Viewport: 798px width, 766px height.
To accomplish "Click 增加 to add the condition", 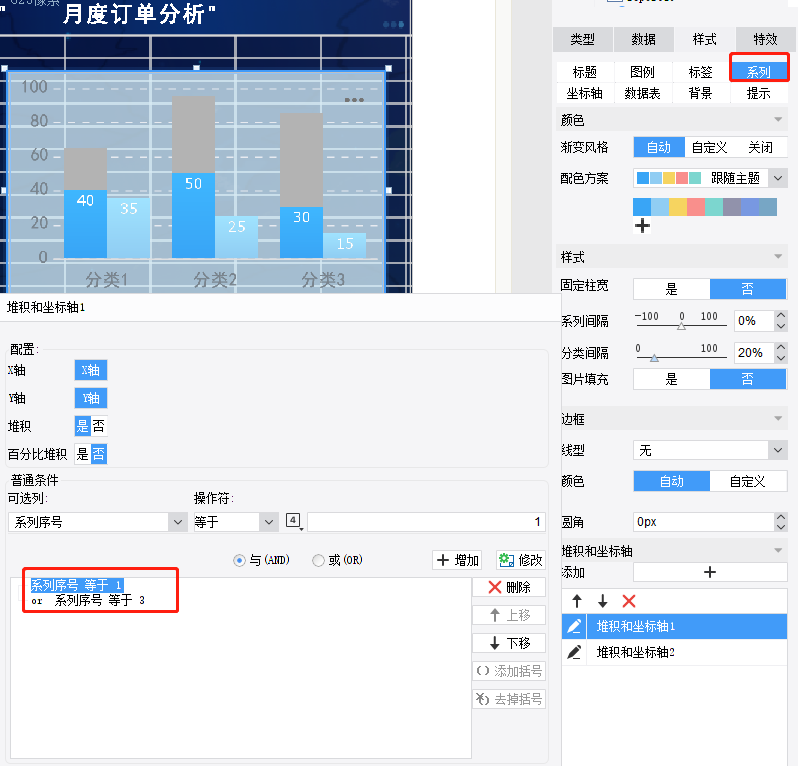I will (x=457, y=560).
